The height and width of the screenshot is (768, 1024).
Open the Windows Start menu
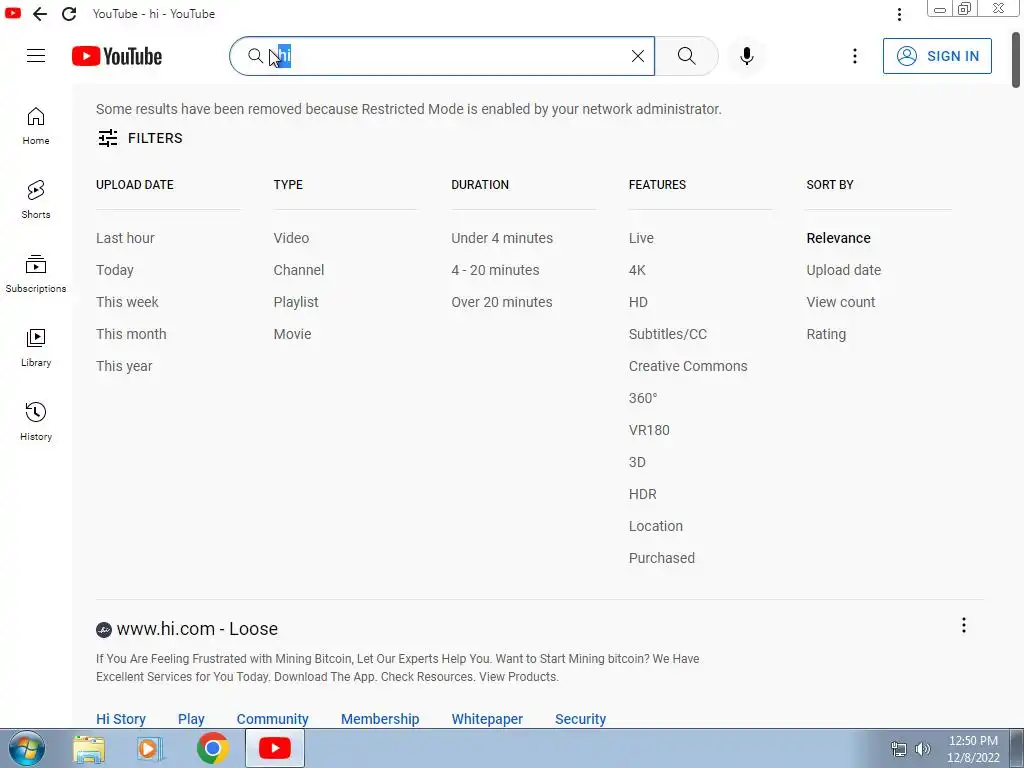tap(26, 748)
